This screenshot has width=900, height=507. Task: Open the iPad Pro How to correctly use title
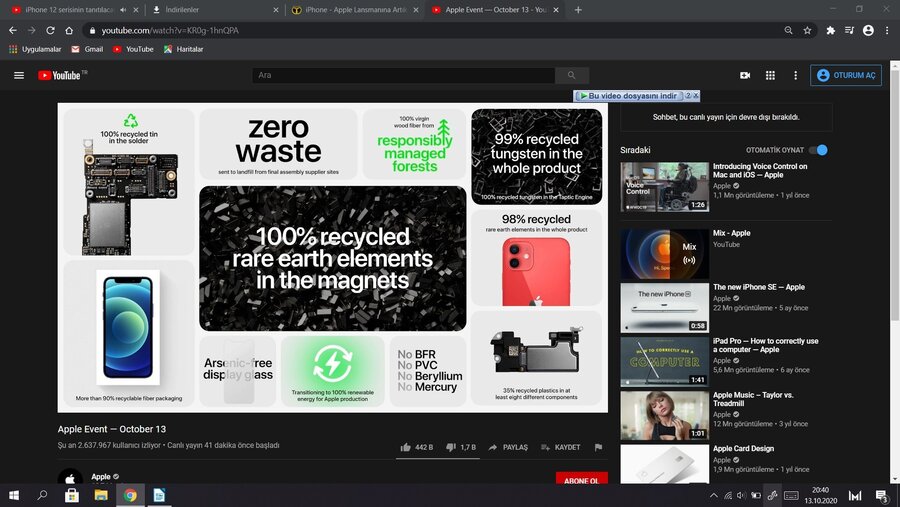click(766, 345)
